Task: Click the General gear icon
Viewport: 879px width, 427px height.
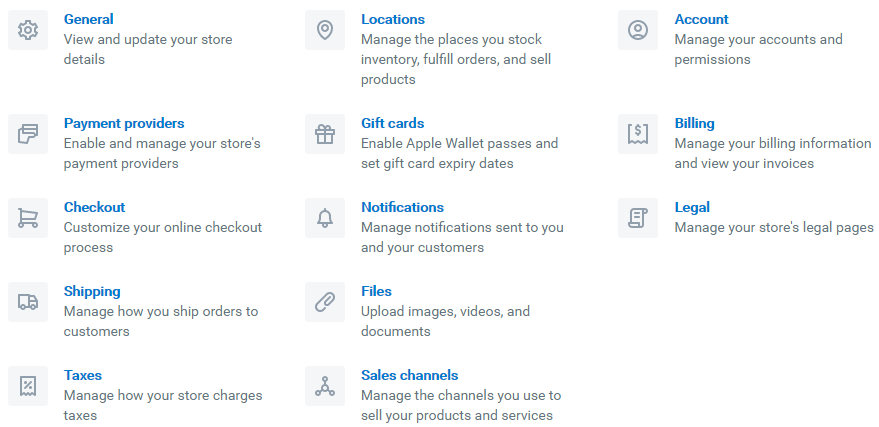Action: tap(28, 30)
